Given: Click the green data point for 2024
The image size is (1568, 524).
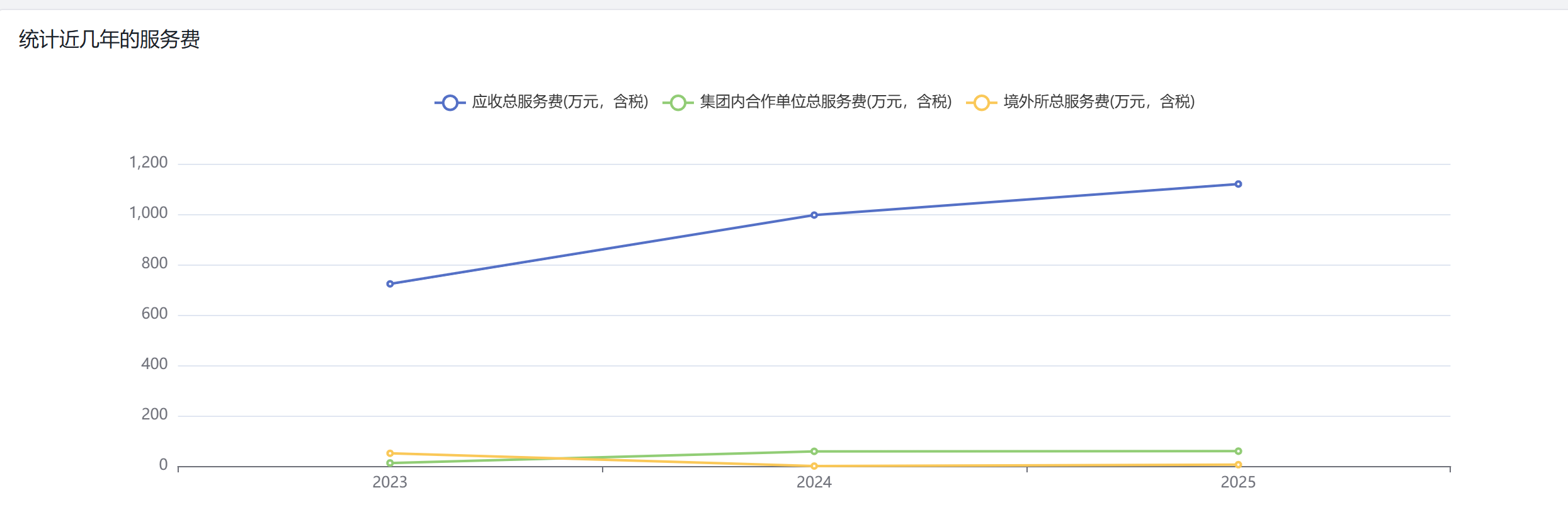Looking at the screenshot, I should click(814, 452).
